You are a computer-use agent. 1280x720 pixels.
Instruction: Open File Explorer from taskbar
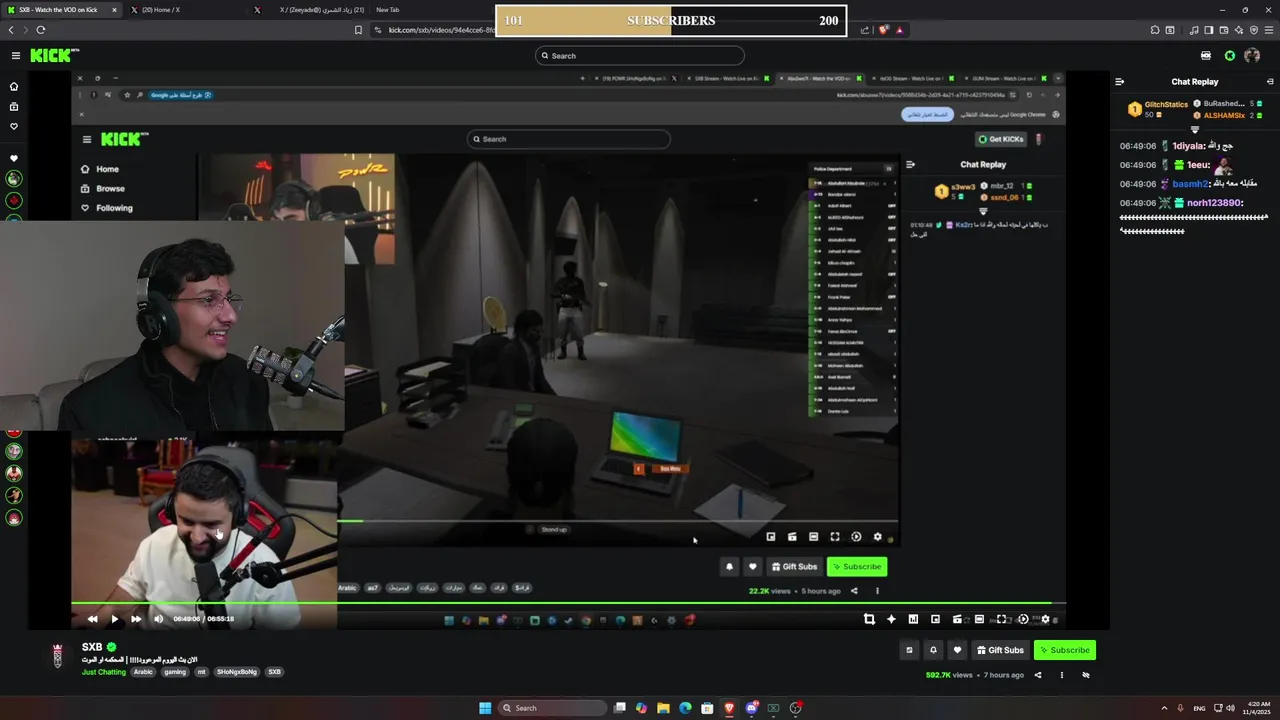(663, 708)
